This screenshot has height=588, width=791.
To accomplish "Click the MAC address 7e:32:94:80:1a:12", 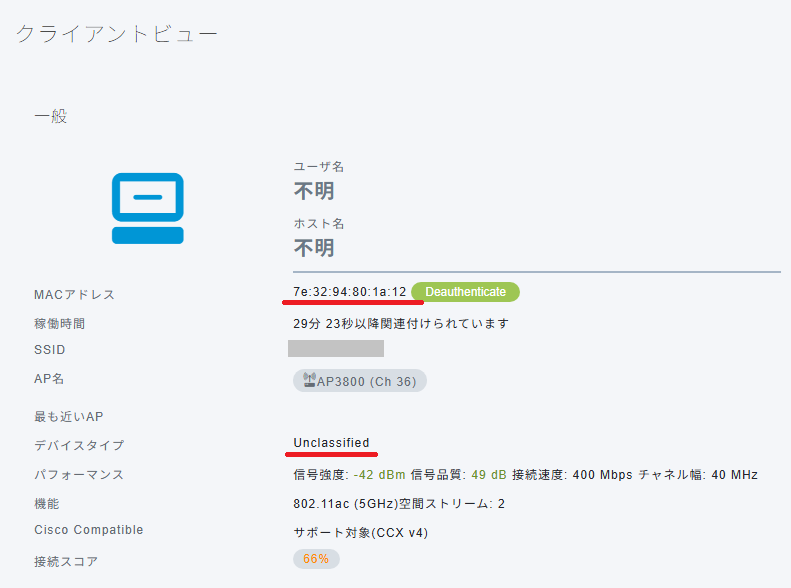I will tap(350, 292).
